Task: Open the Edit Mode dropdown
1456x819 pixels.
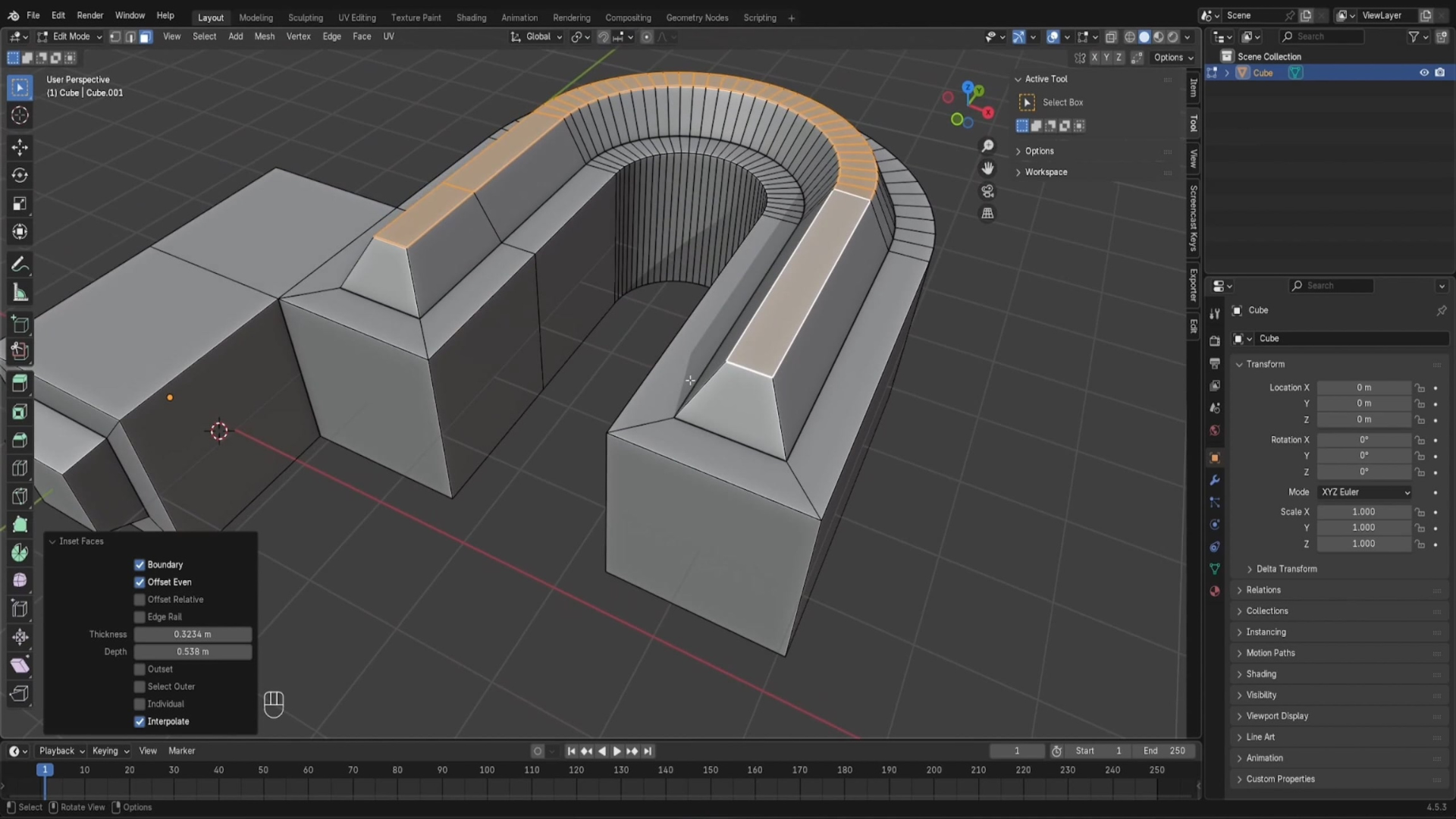Action: point(70,36)
